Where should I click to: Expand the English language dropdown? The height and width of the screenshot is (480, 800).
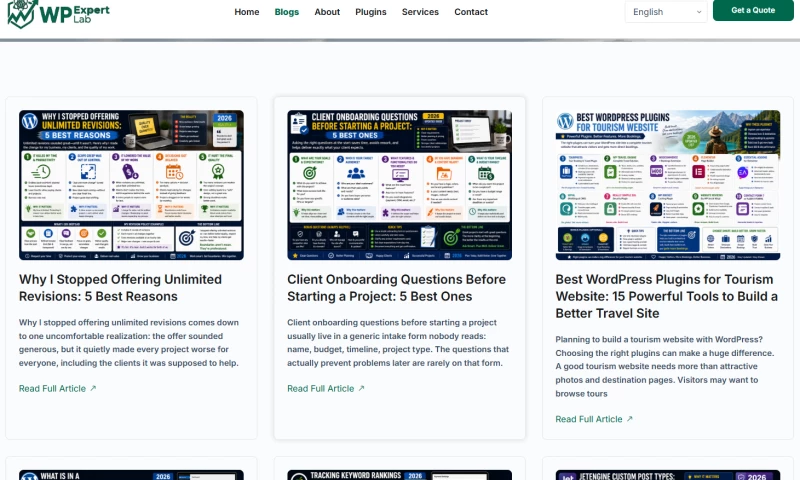666,12
